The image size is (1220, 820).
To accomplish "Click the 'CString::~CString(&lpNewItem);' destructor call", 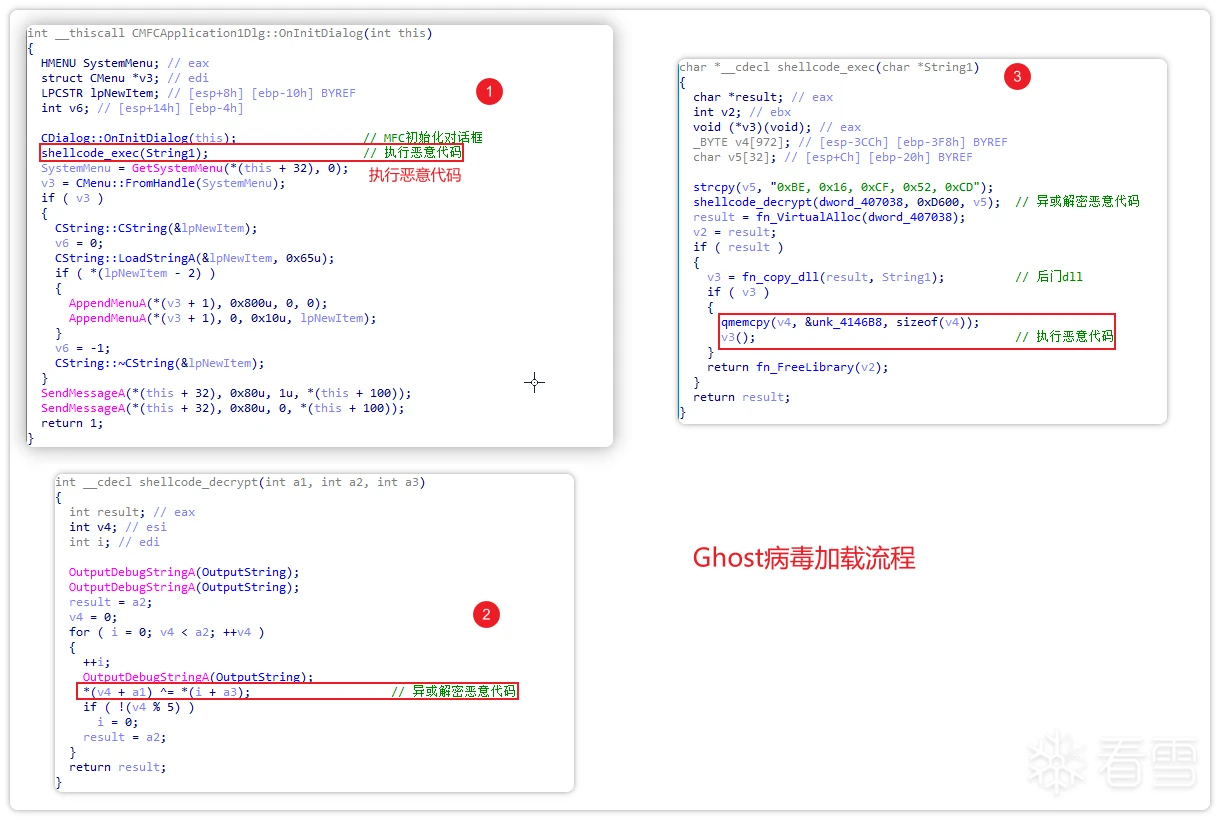I will [160, 363].
